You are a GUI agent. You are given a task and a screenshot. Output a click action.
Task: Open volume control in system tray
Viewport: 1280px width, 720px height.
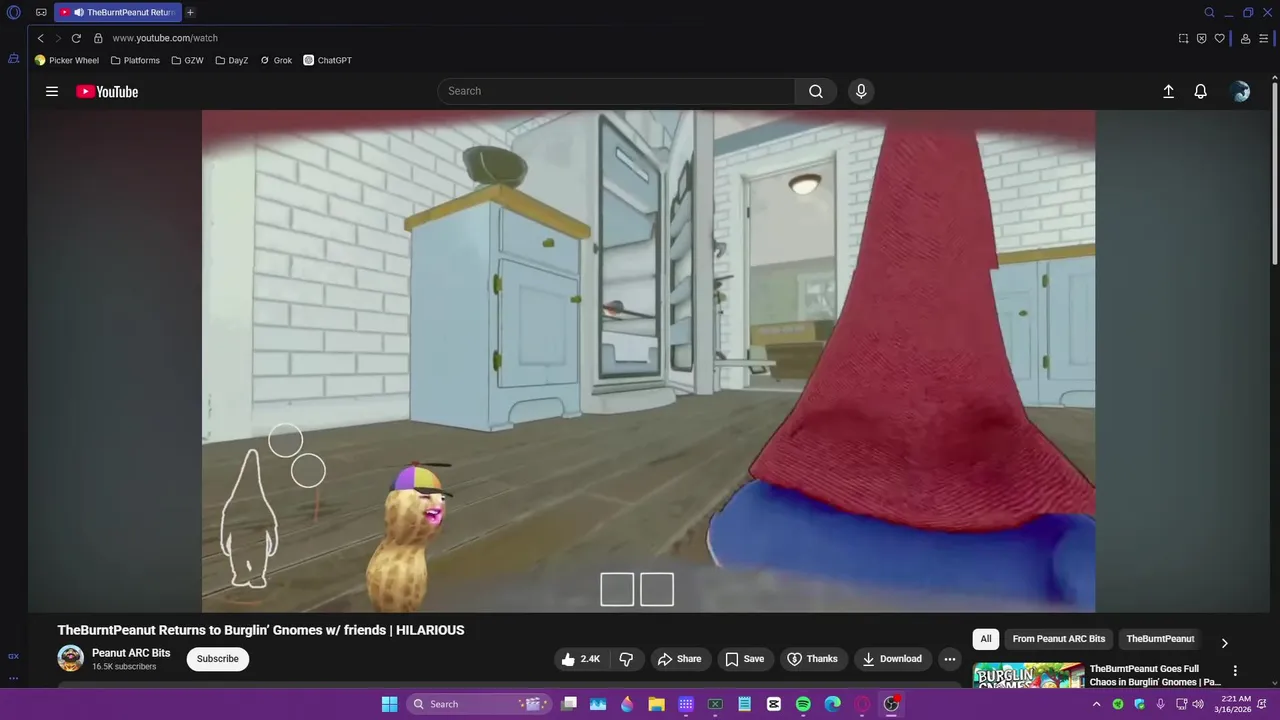pos(1198,704)
